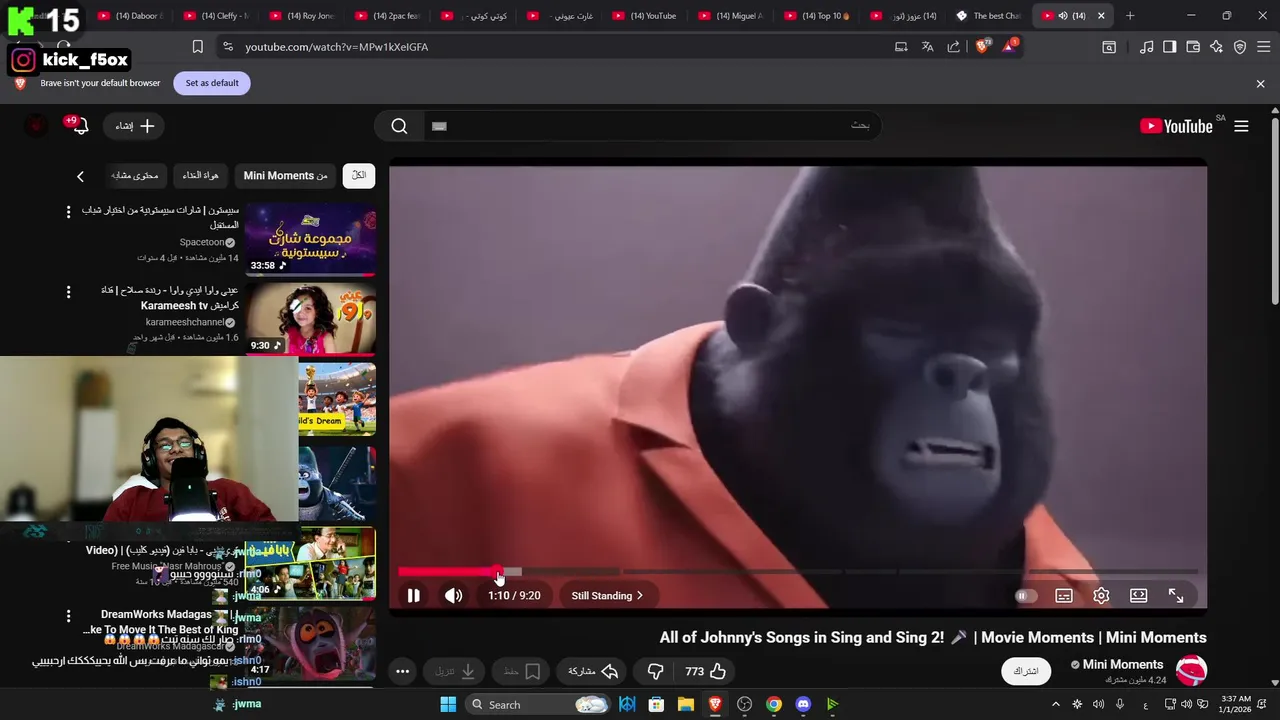Toggle the Brave sidebar panel
Viewport: 1280px width, 720px height.
point(1169,47)
